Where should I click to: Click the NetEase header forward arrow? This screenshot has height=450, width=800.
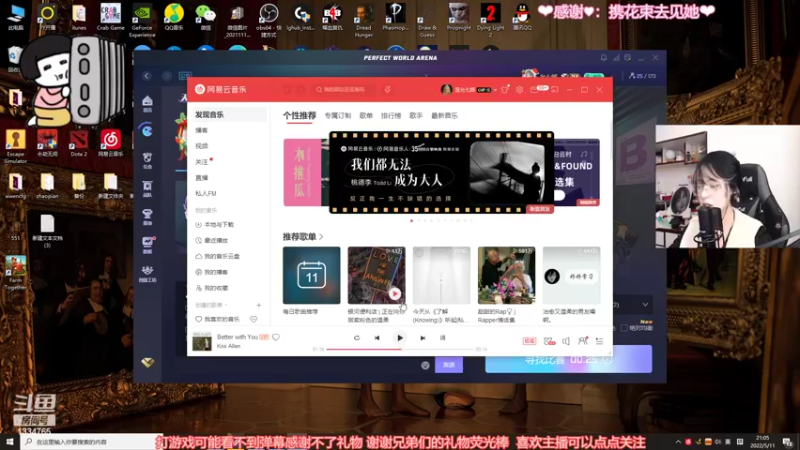pos(301,89)
